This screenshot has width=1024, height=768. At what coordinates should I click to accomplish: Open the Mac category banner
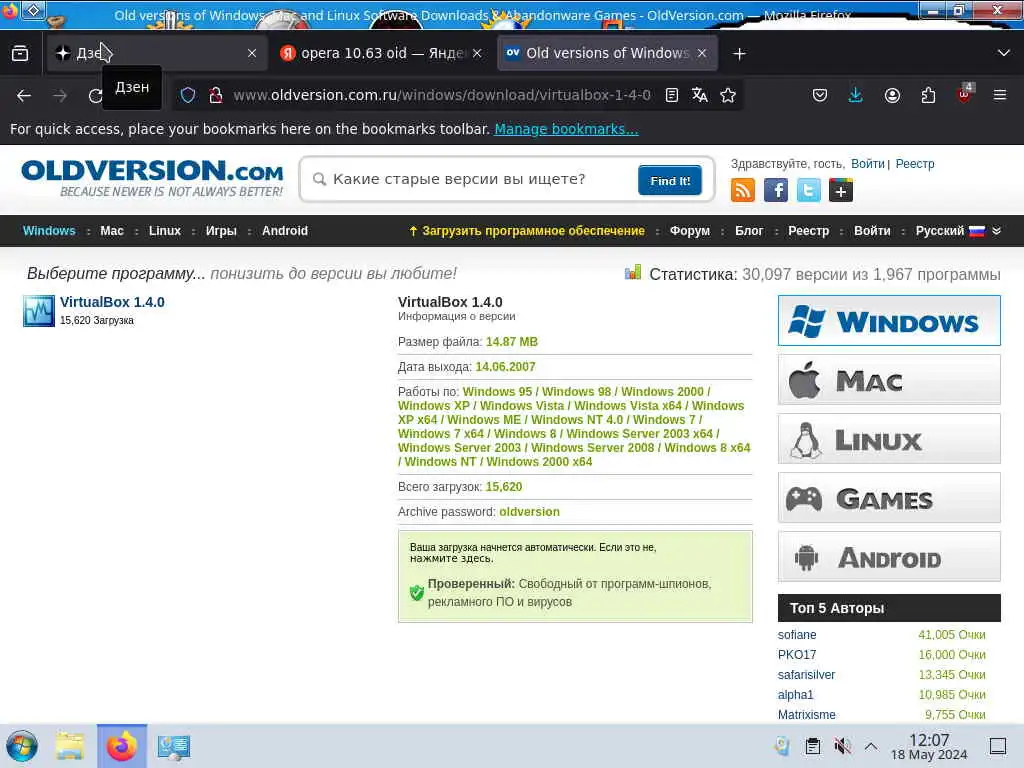pyautogui.click(x=889, y=379)
